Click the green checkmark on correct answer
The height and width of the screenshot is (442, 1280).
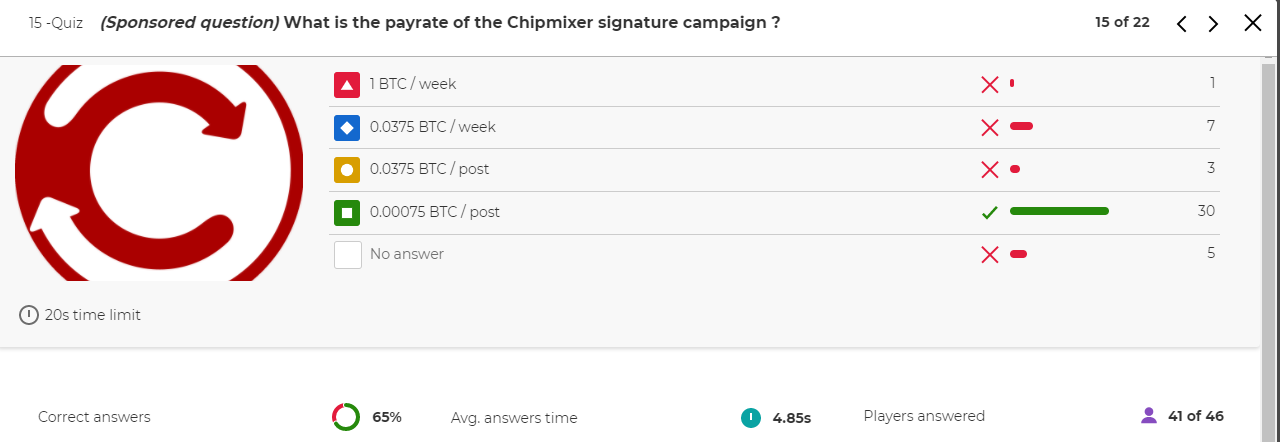990,212
